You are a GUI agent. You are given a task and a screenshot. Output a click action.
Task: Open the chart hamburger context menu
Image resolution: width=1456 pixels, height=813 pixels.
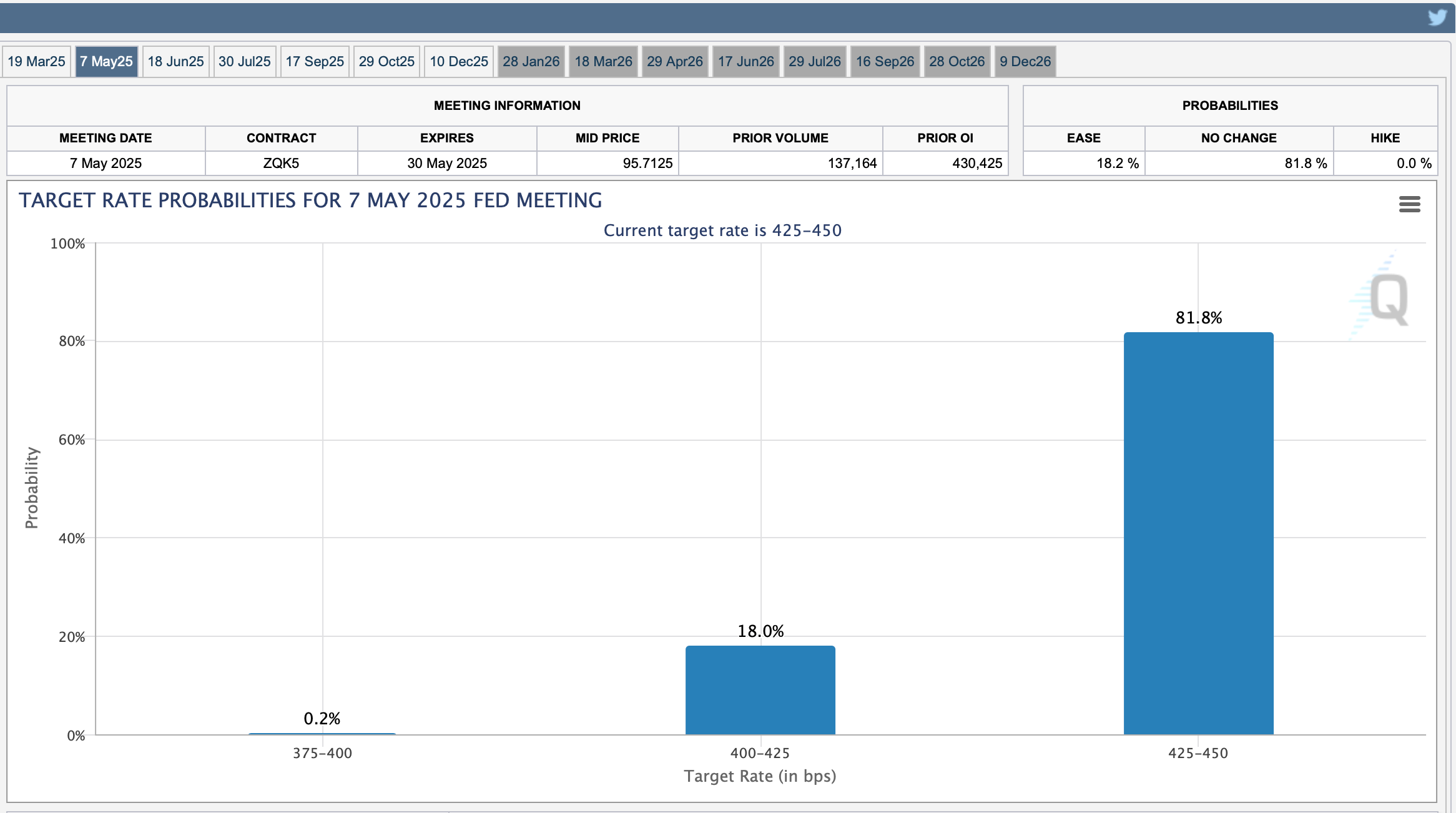(x=1409, y=204)
